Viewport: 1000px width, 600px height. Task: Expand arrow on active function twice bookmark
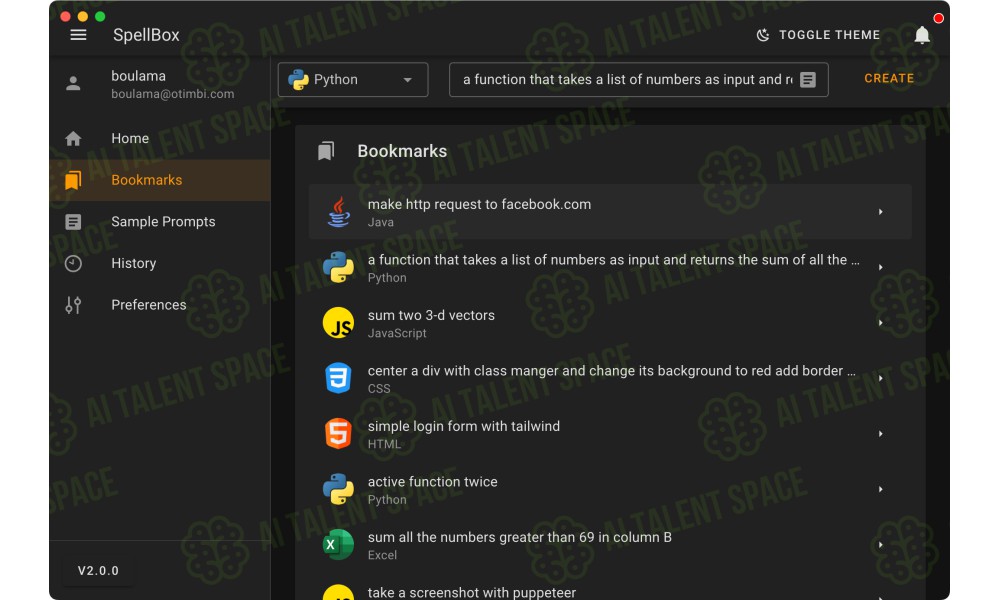(880, 489)
